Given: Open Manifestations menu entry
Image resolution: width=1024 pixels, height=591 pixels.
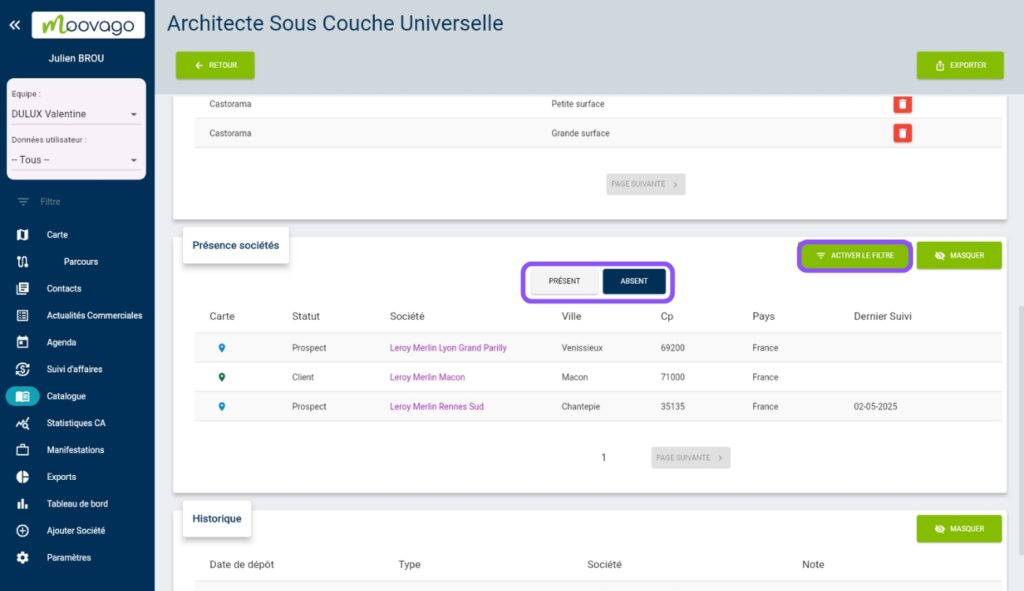Looking at the screenshot, I should point(75,450).
